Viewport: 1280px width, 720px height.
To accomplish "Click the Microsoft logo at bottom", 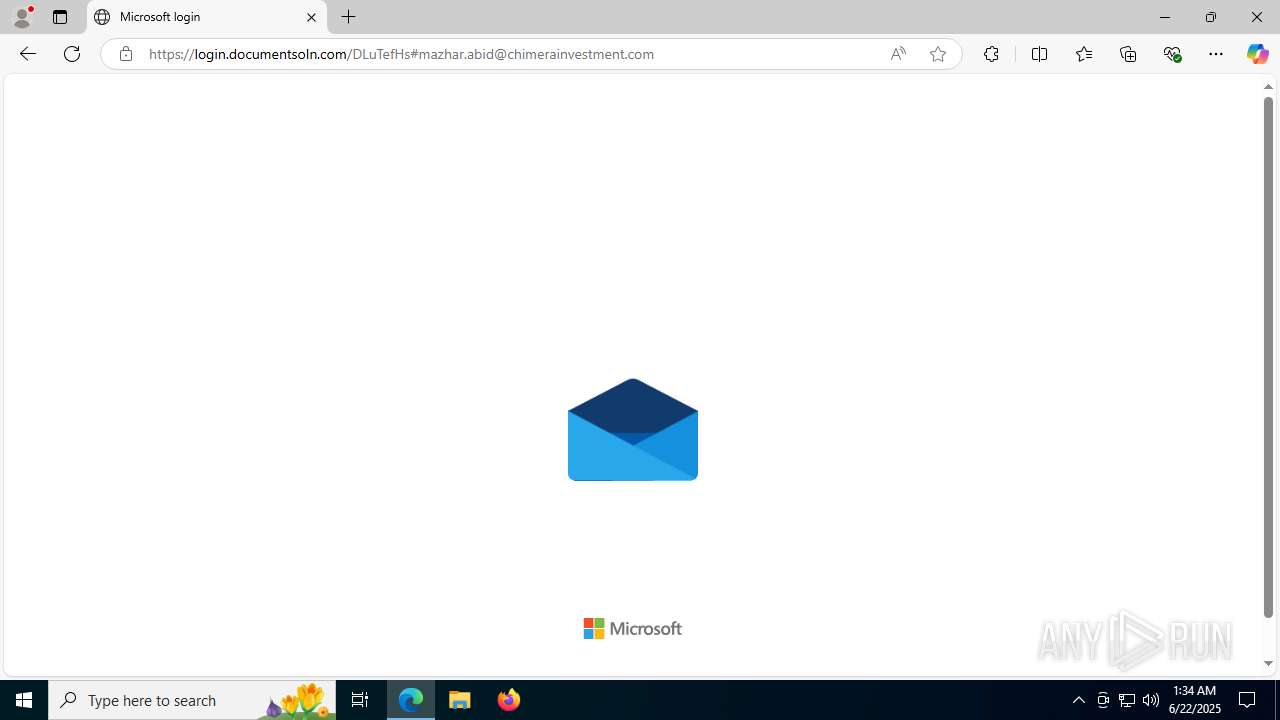I will pos(633,628).
